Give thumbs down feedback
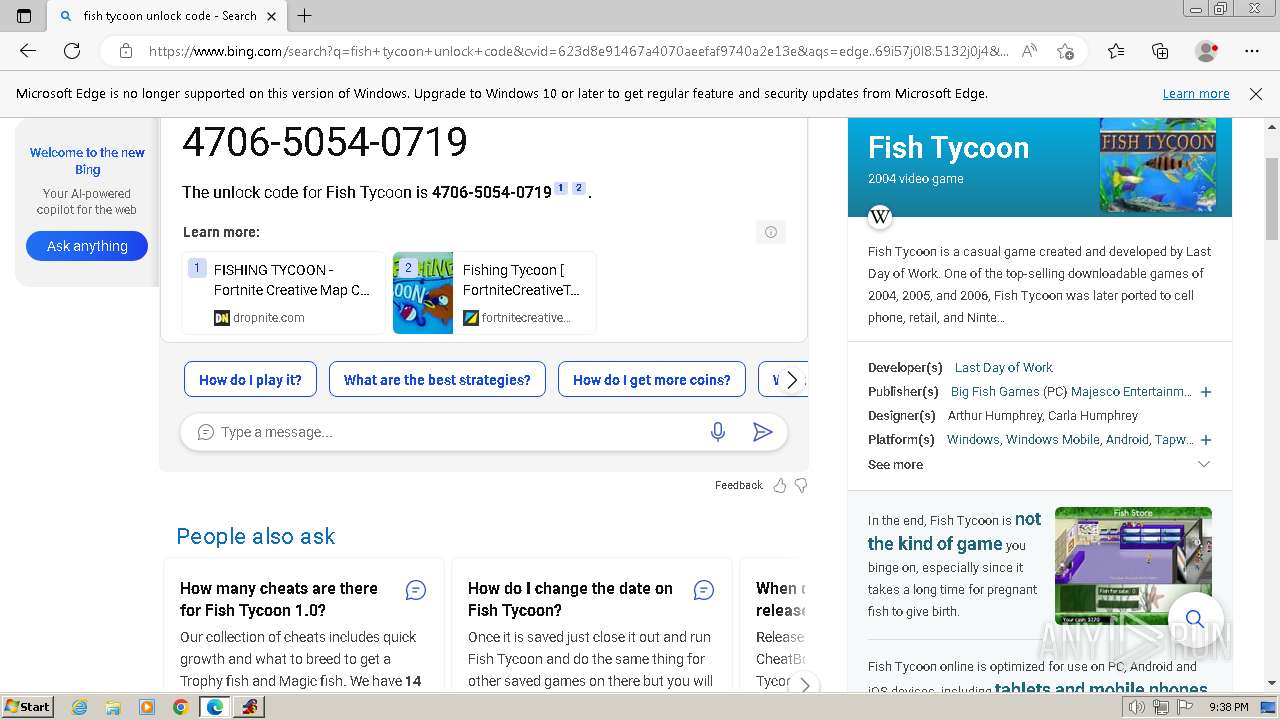 coord(801,485)
